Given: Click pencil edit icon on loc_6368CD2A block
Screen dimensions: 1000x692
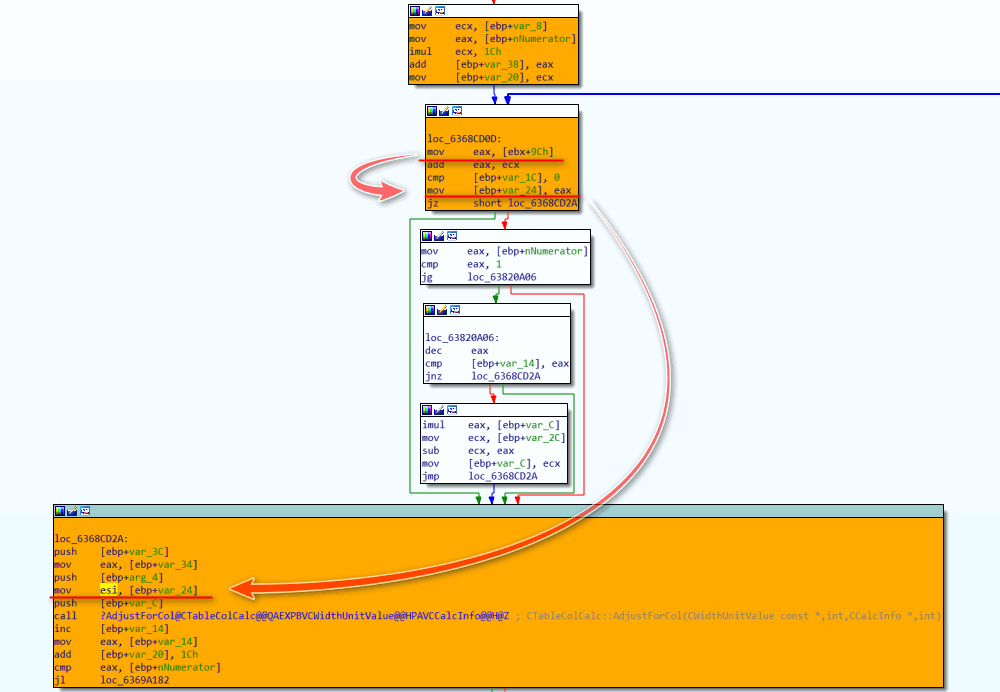Looking at the screenshot, I should point(72,511).
